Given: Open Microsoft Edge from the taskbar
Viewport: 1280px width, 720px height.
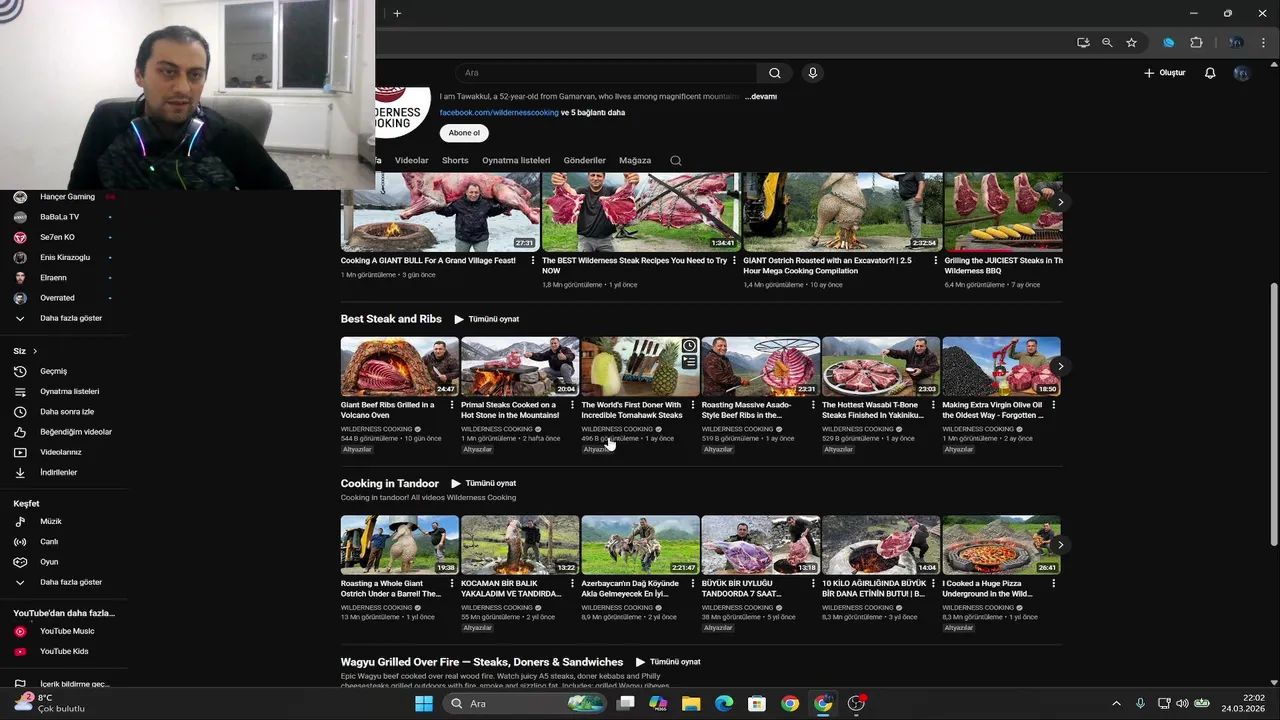Looking at the screenshot, I should (x=724, y=703).
